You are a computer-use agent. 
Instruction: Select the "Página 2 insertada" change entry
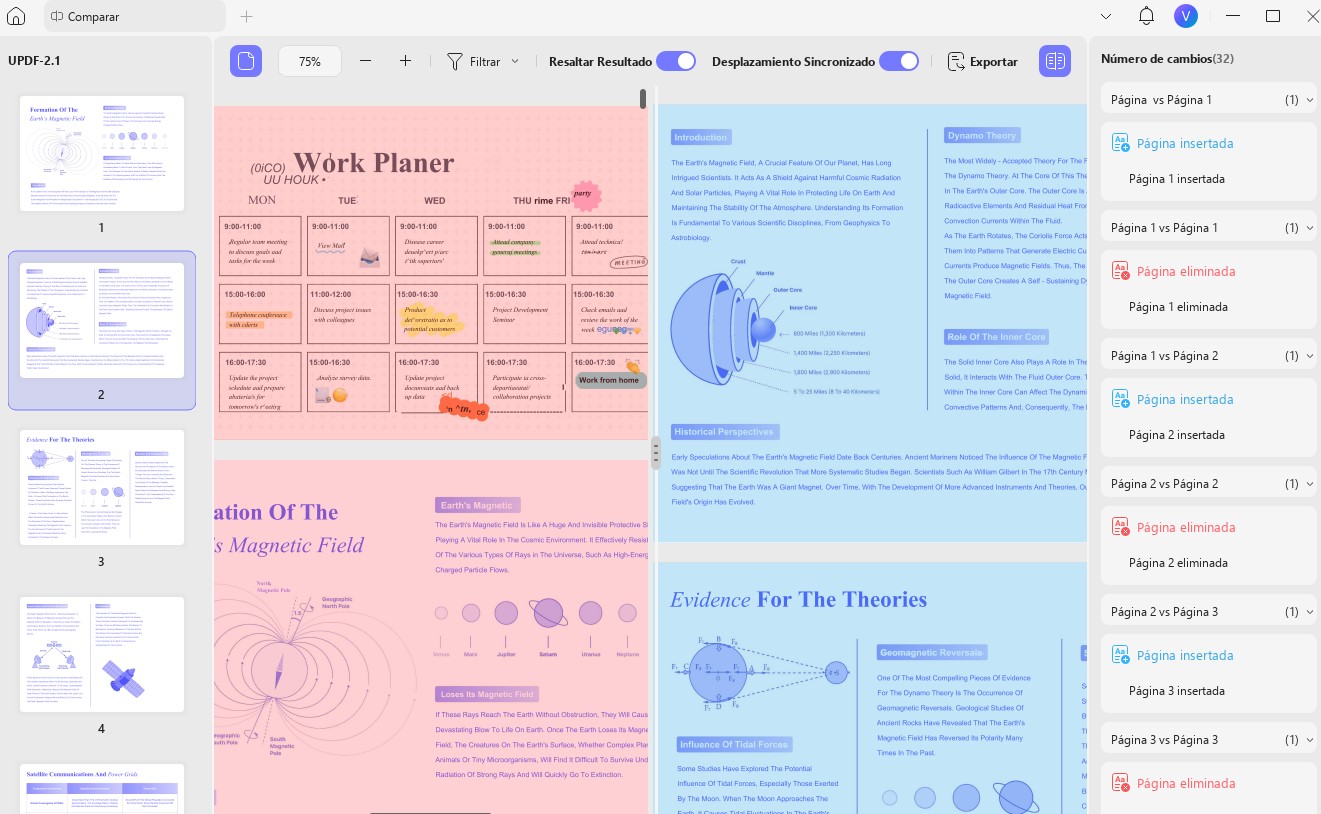[x=1209, y=417]
